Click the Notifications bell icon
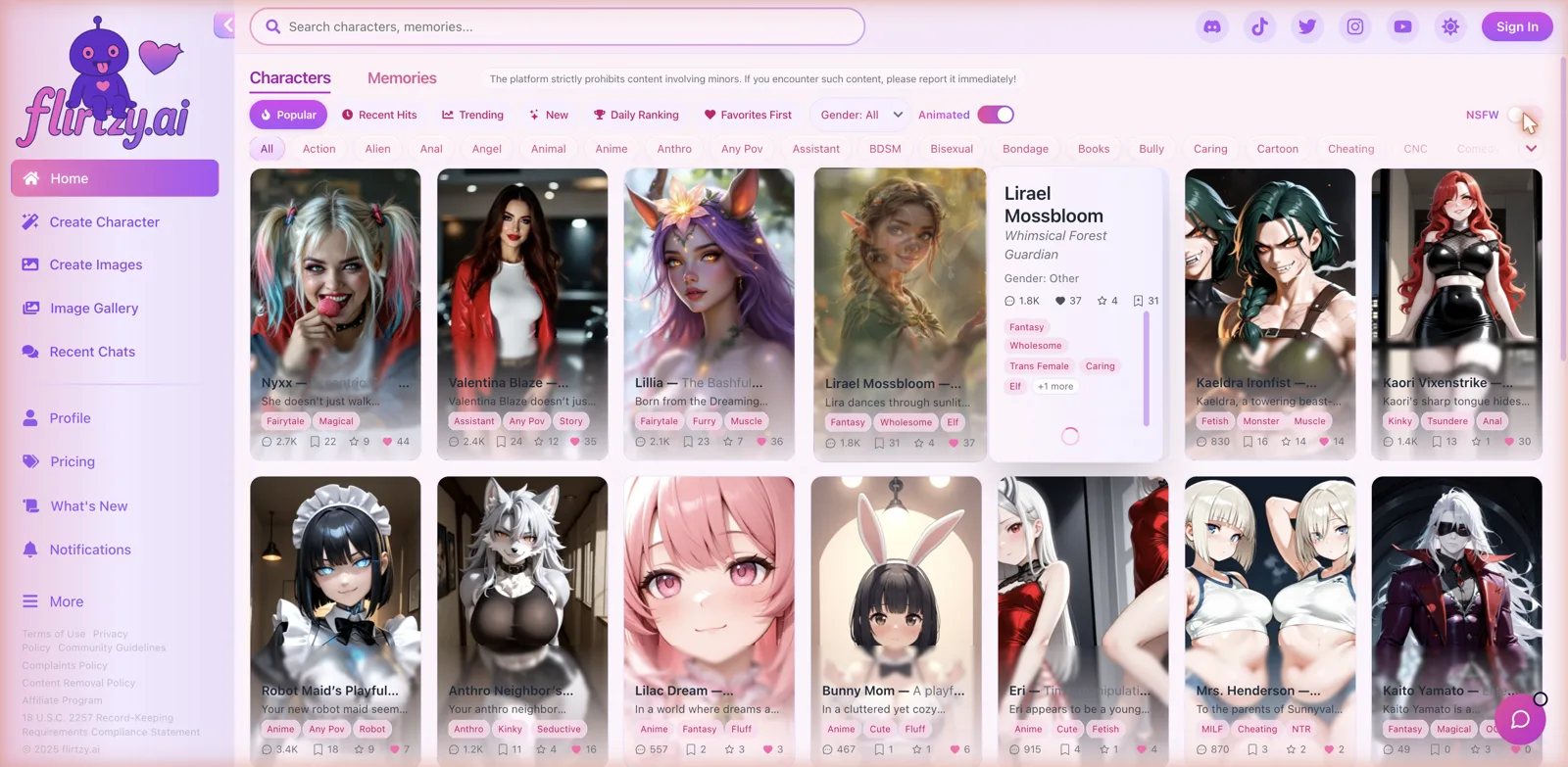1568x767 pixels. 31,550
